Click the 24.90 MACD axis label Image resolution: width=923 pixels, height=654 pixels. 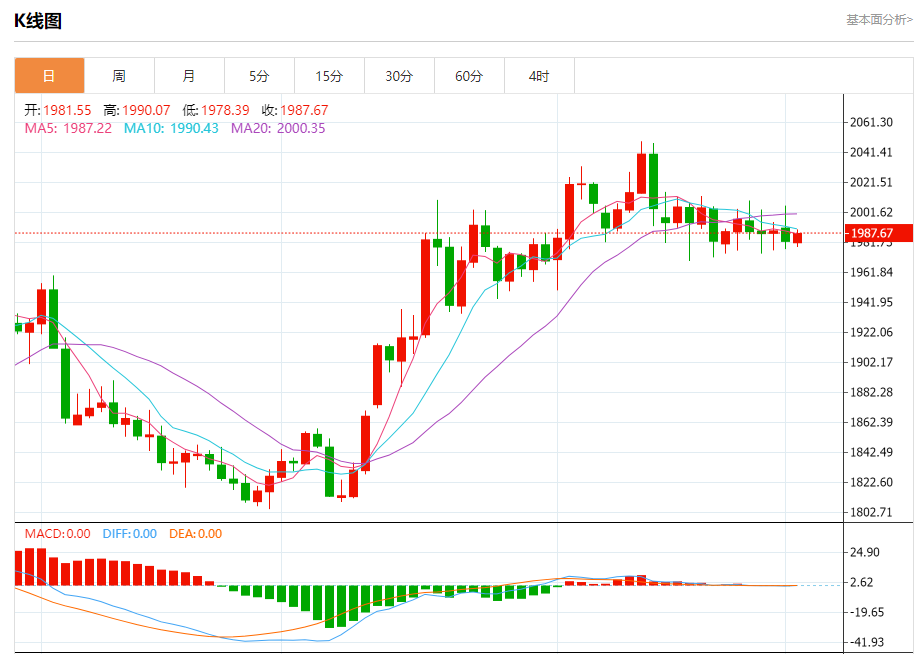[x=865, y=552]
